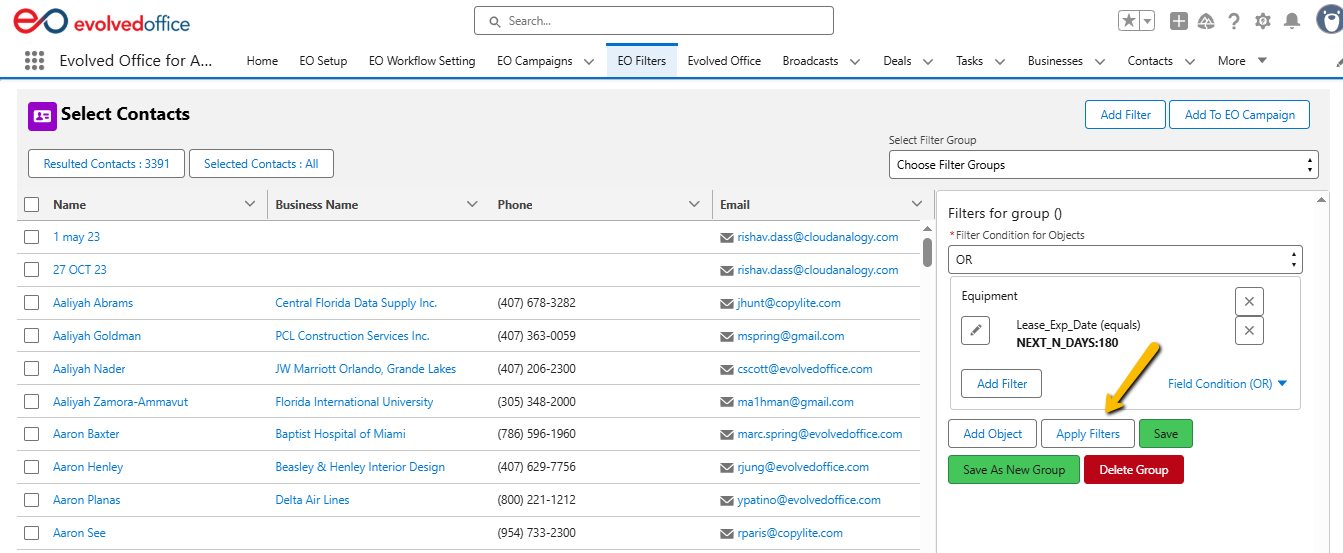Open the Global Actions plus icon
This screenshot has height=553, width=1343.
click(1179, 20)
